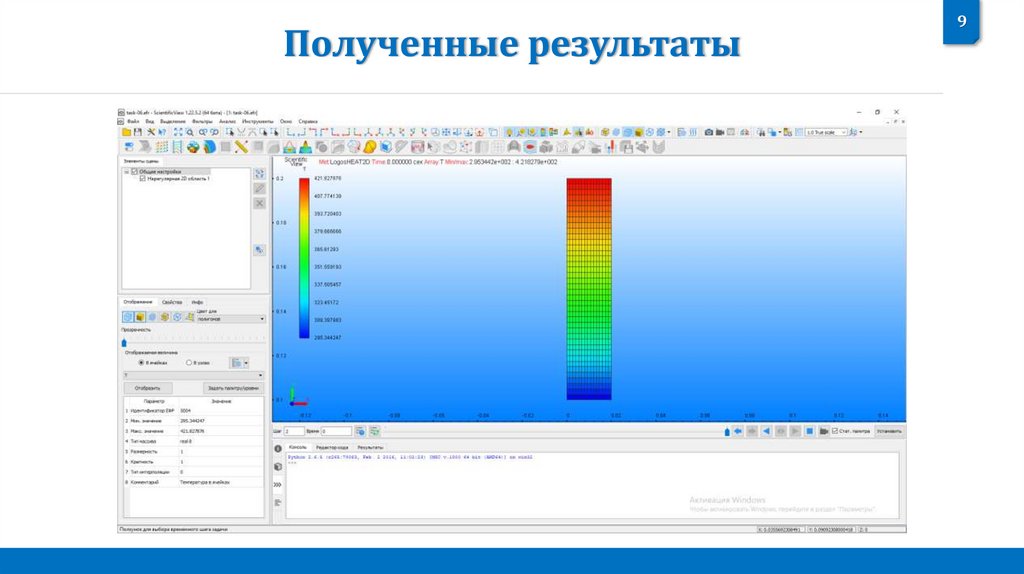Open the Инструменты menu
1024x574 pixels.
[x=257, y=121]
